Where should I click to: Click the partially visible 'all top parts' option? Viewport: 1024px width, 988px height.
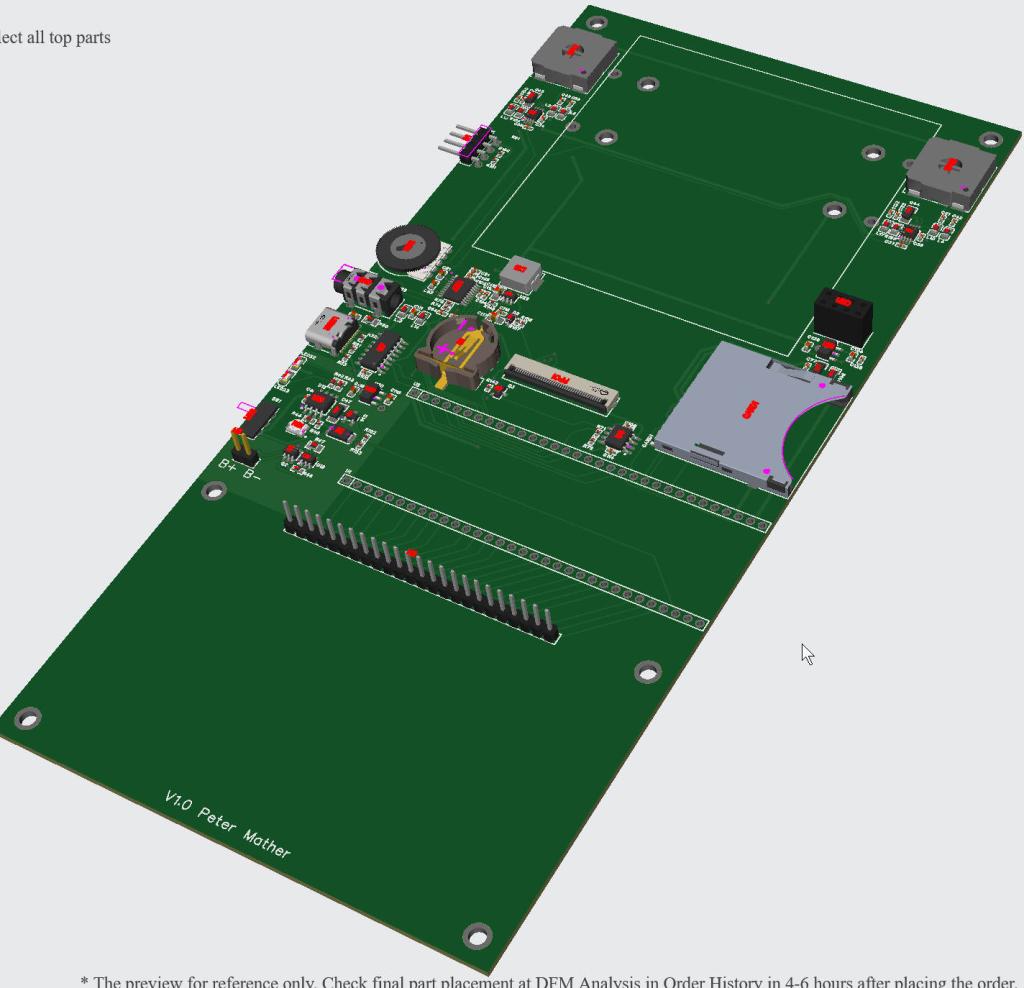(x=55, y=38)
